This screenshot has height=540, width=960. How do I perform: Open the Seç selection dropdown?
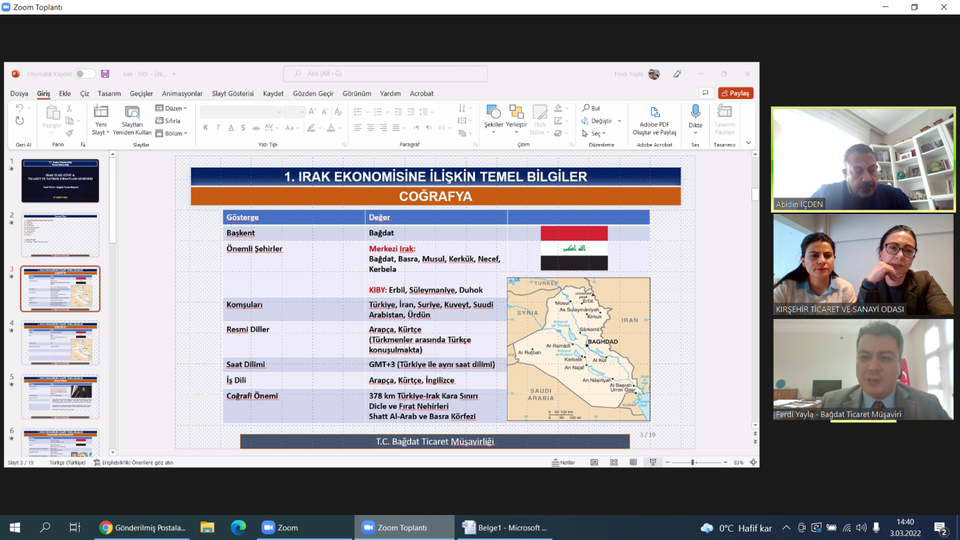[x=594, y=133]
